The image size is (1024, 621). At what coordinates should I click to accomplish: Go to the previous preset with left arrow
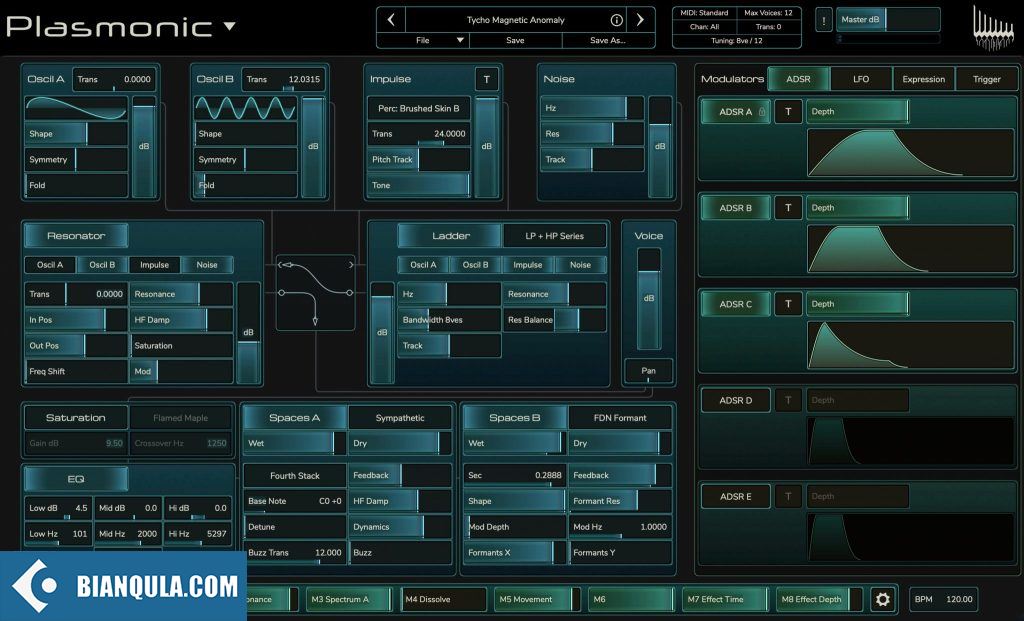coord(391,20)
